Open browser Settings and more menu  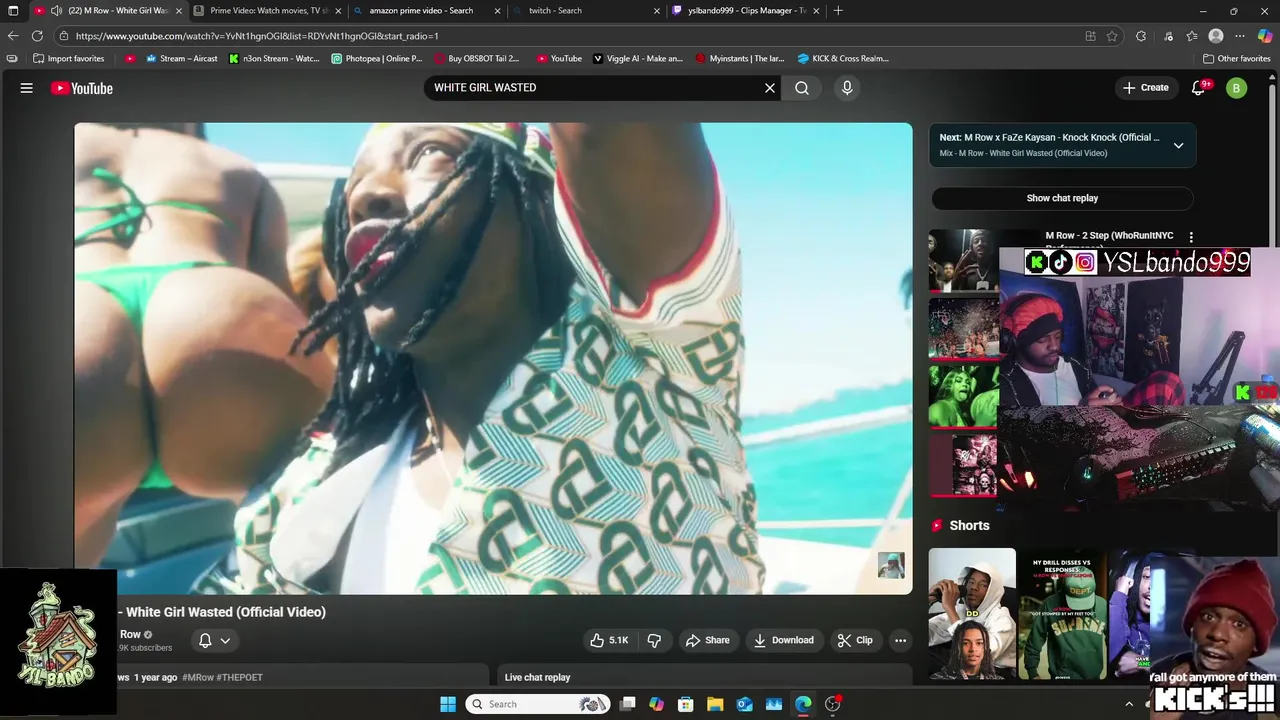point(1240,36)
